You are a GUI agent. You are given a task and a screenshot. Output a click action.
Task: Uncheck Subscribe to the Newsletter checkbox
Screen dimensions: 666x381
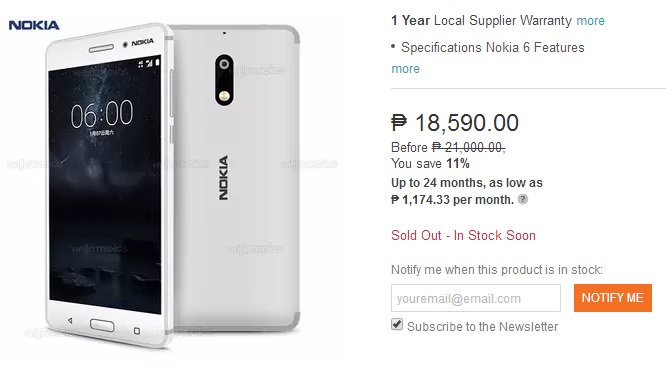pos(397,325)
